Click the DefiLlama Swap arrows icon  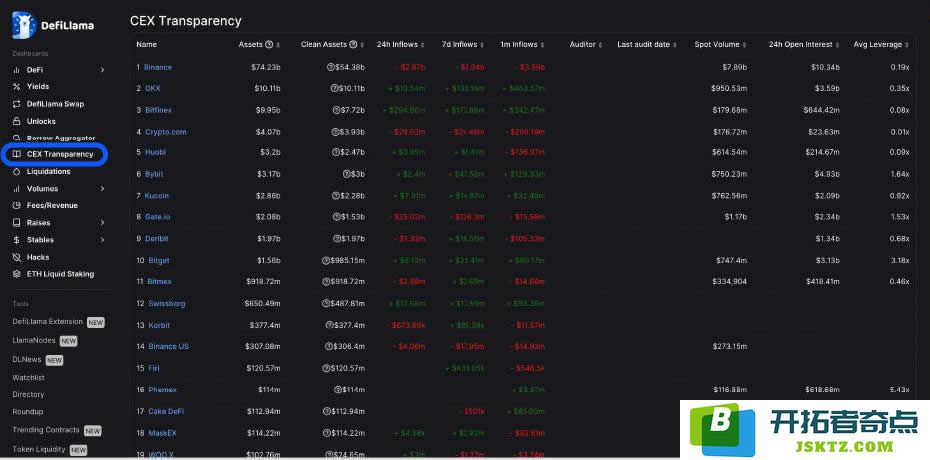point(17,104)
